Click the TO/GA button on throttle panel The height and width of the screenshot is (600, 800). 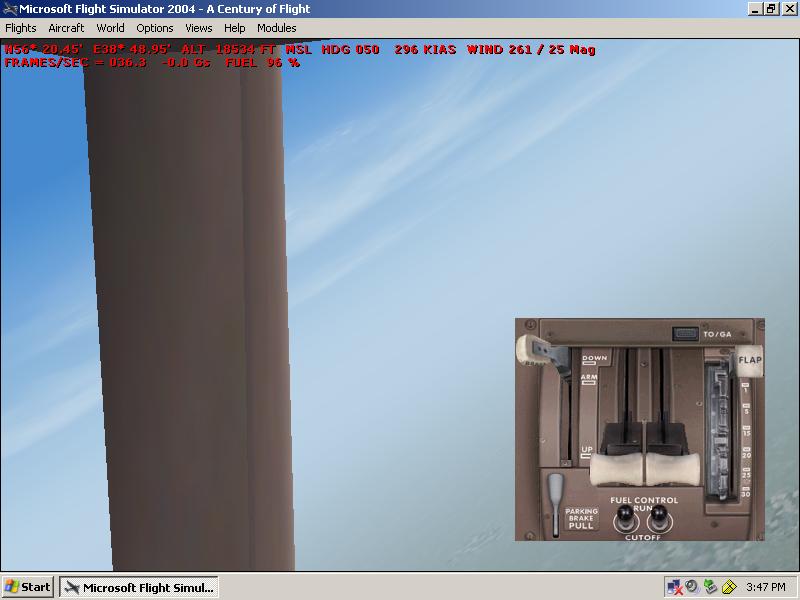685,334
